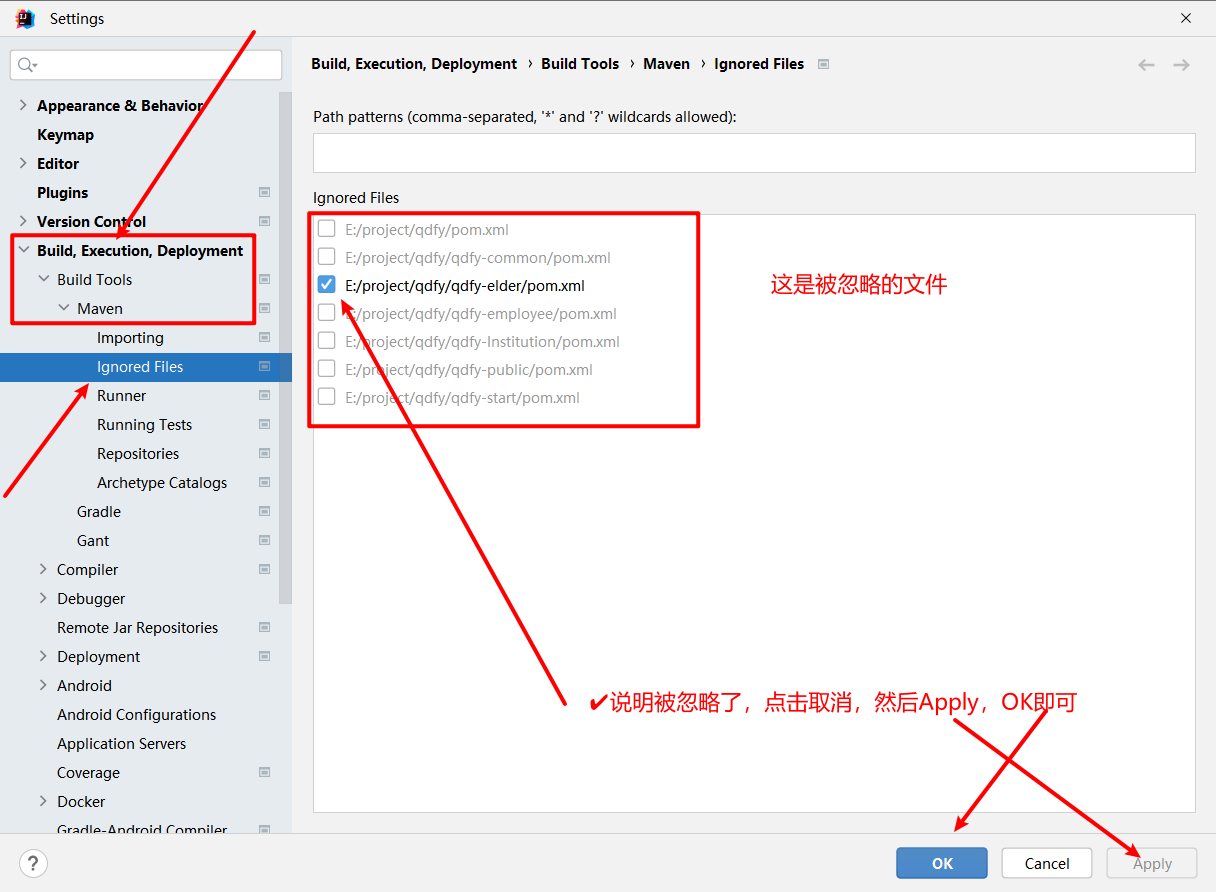Toggle checkbox for qdfy-common/pom.xml
This screenshot has width=1216, height=892.
(x=326, y=257)
